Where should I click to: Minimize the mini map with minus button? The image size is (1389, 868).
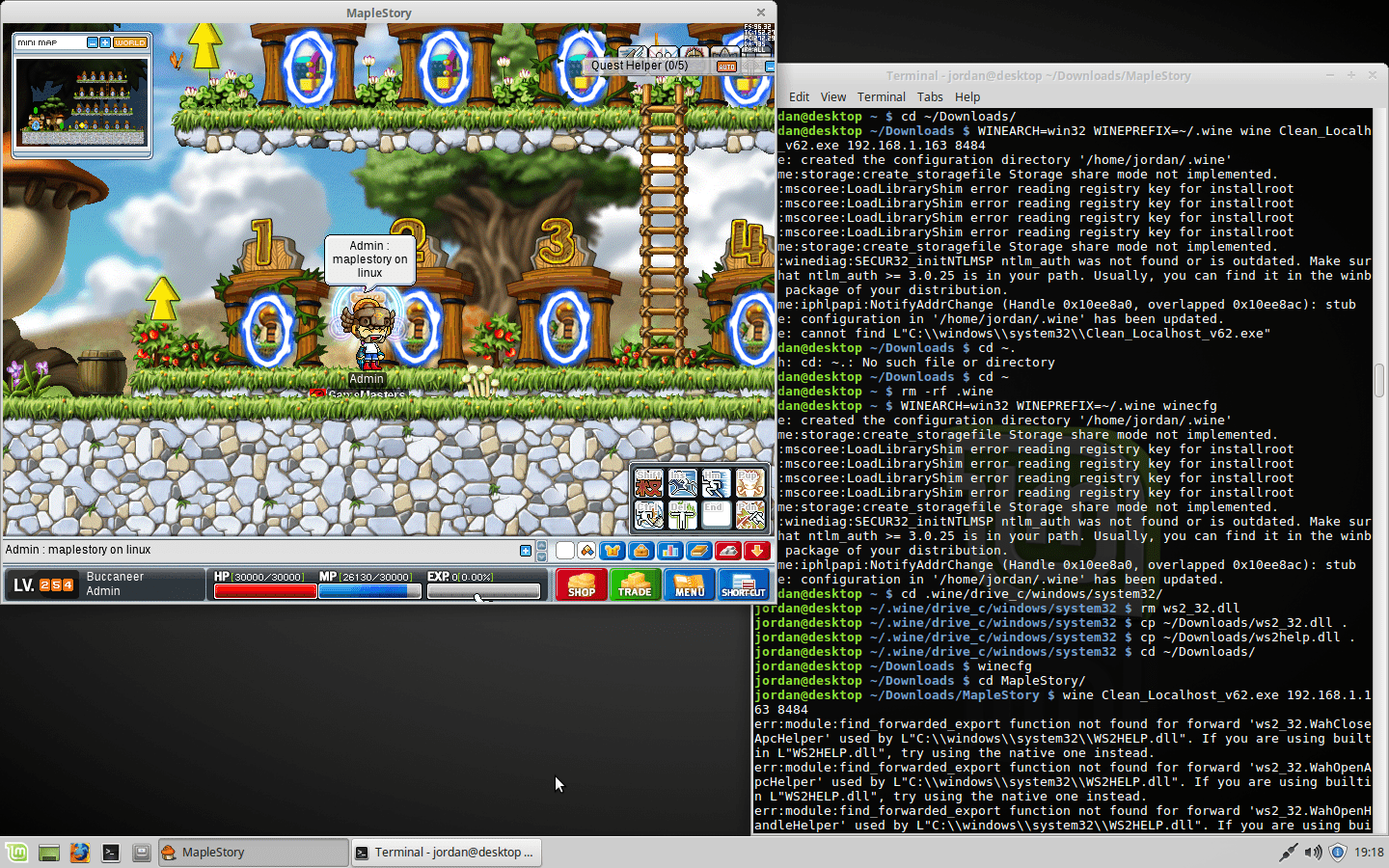(x=93, y=42)
